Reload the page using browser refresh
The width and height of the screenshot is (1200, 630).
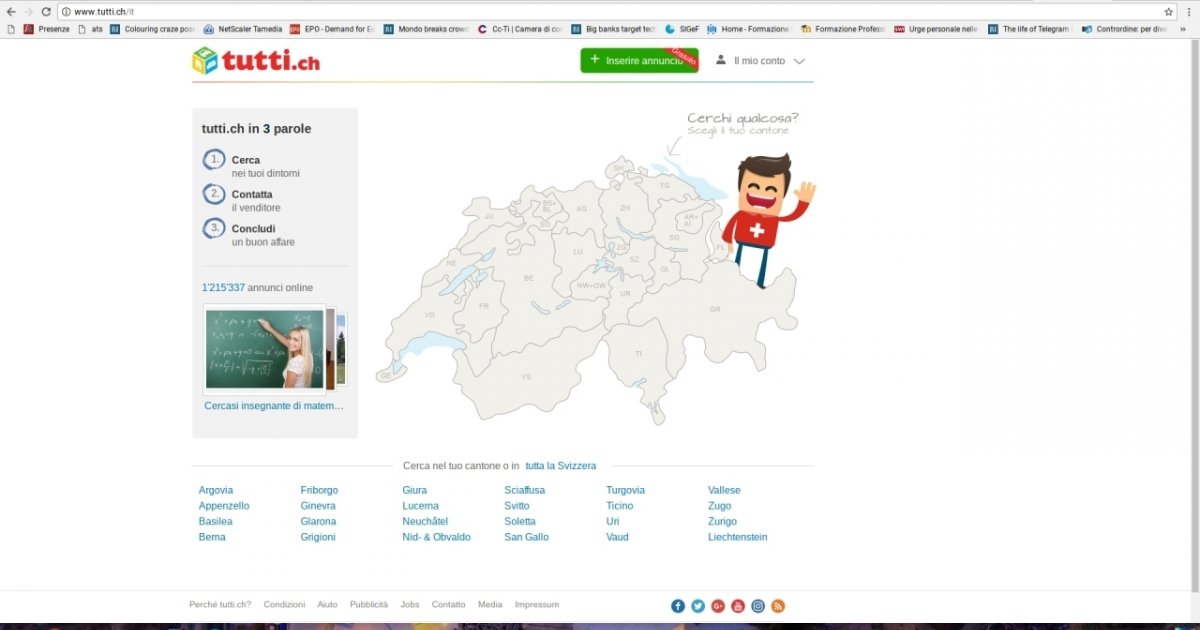pyautogui.click(x=46, y=11)
